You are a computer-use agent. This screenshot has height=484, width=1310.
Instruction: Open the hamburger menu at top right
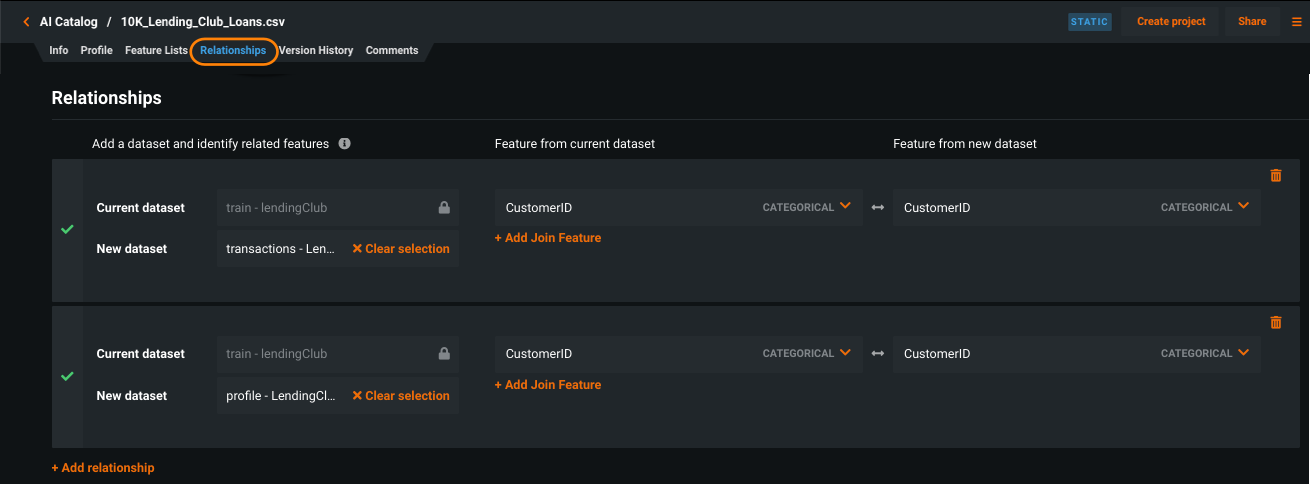click(1297, 21)
